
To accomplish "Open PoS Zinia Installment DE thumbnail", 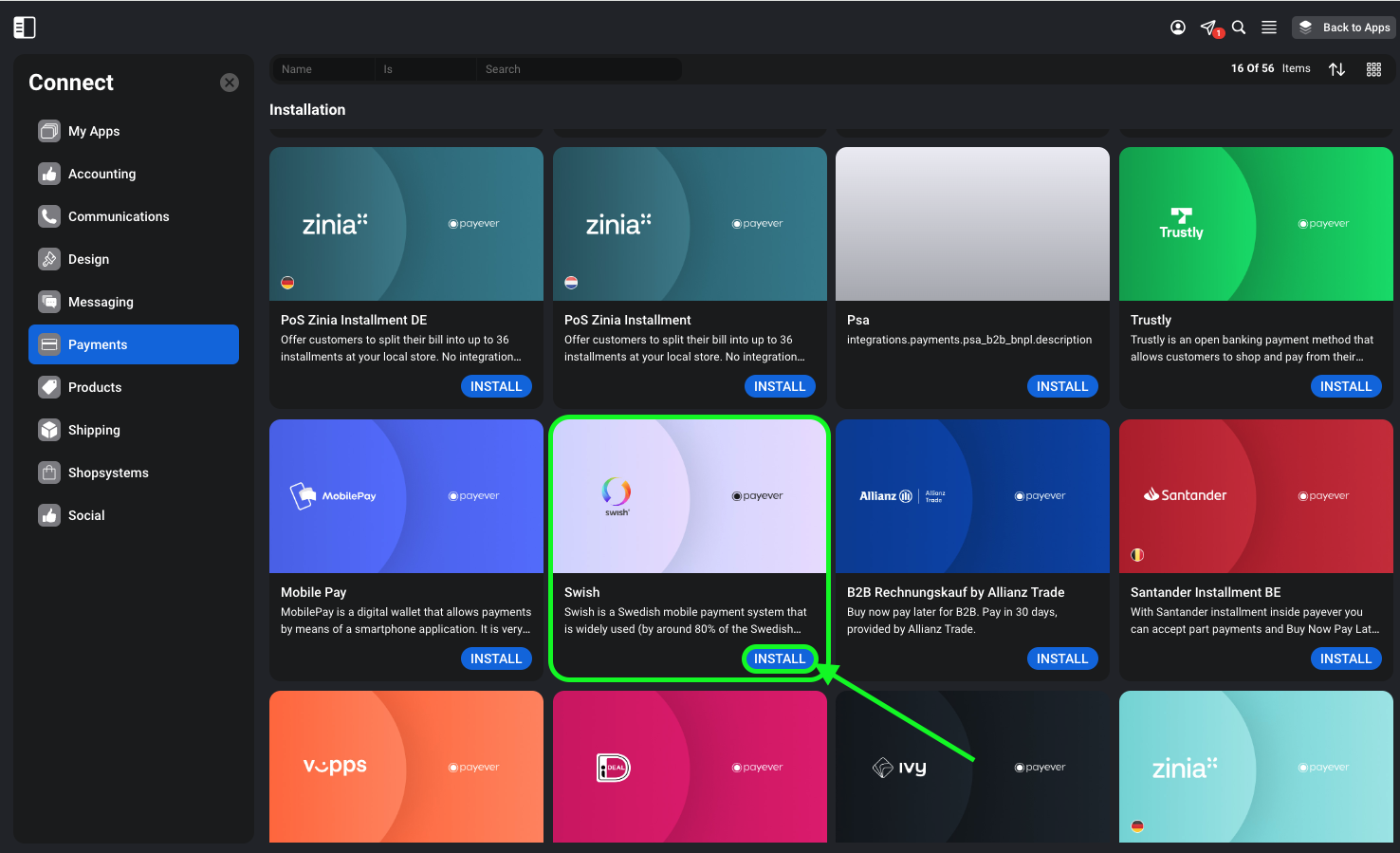I will pyautogui.click(x=406, y=224).
